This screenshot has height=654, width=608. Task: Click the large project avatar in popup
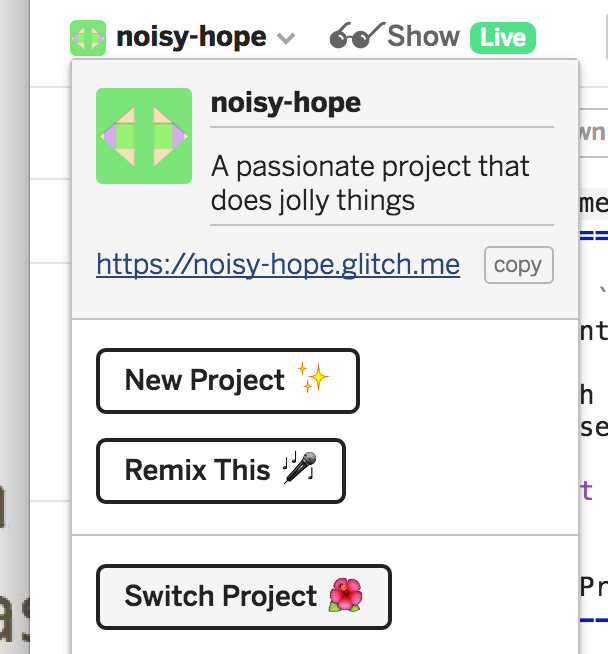coord(144,136)
